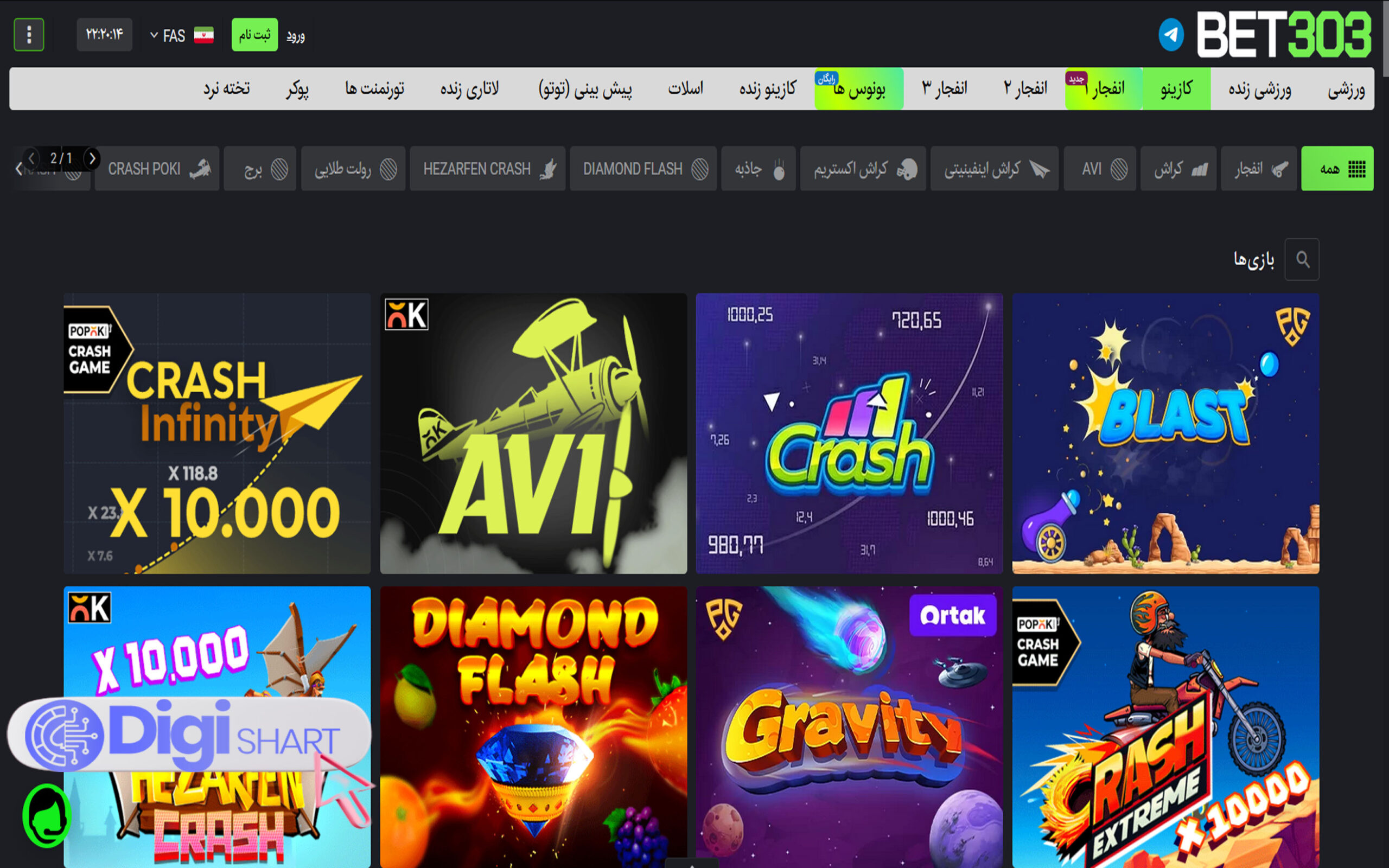Open the تخته نرد backgammon menu item

click(227, 89)
